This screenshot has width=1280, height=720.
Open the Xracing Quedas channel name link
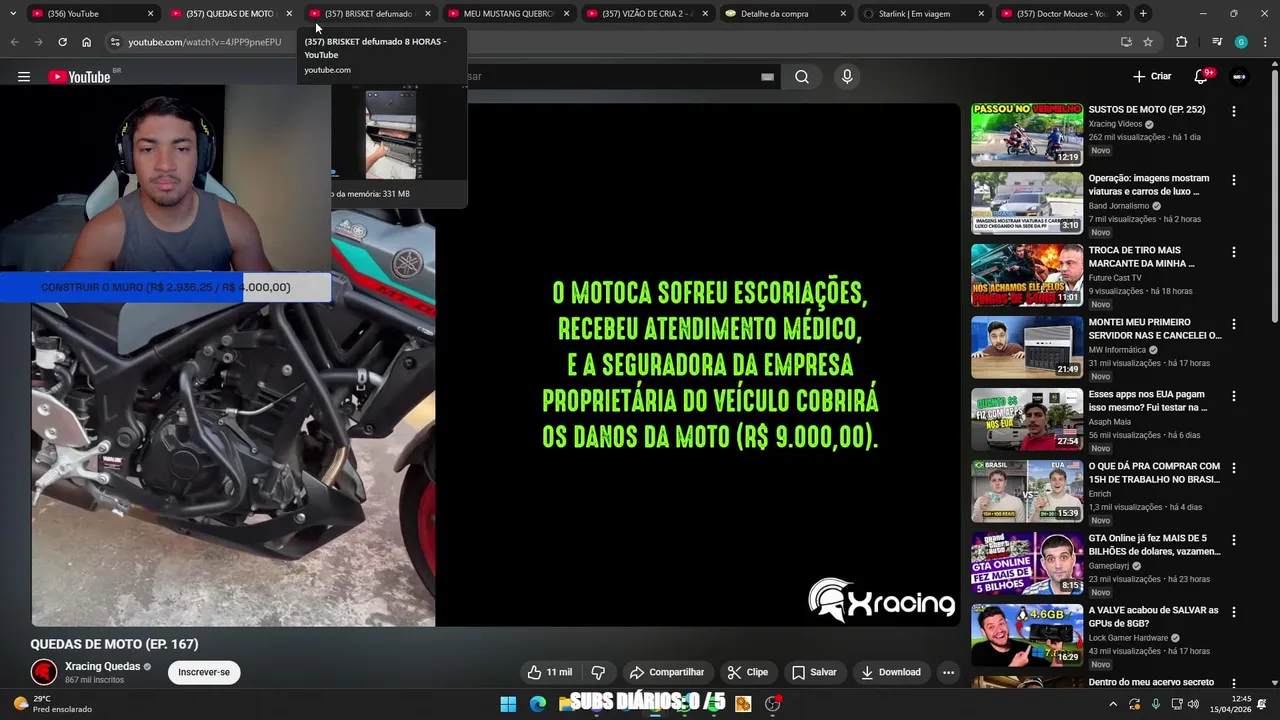(102, 666)
